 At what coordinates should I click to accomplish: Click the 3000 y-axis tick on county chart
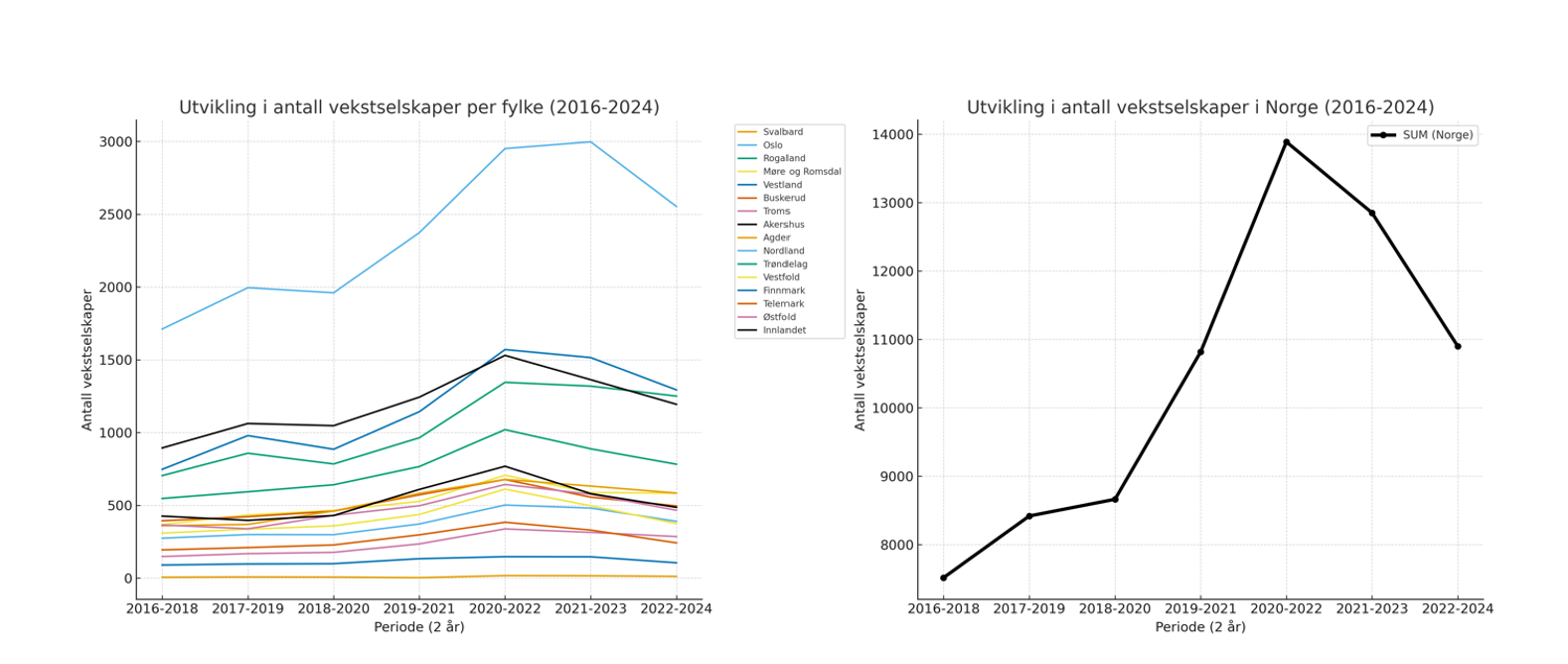click(114, 141)
